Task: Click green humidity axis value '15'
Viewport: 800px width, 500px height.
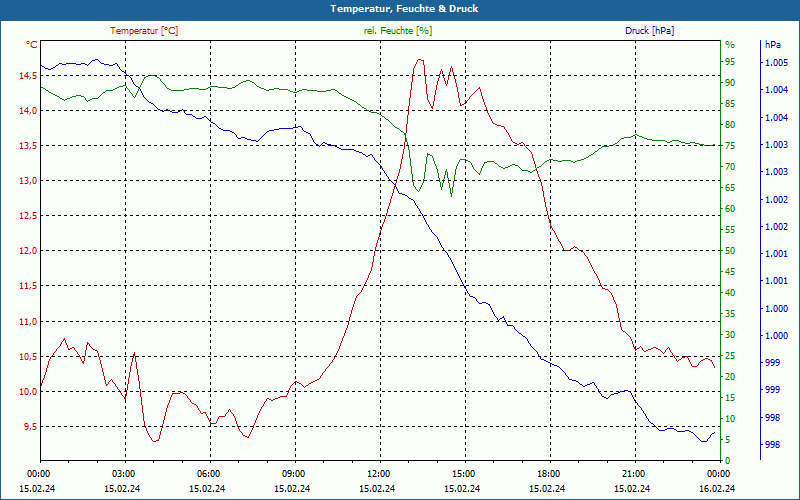Action: pos(731,398)
